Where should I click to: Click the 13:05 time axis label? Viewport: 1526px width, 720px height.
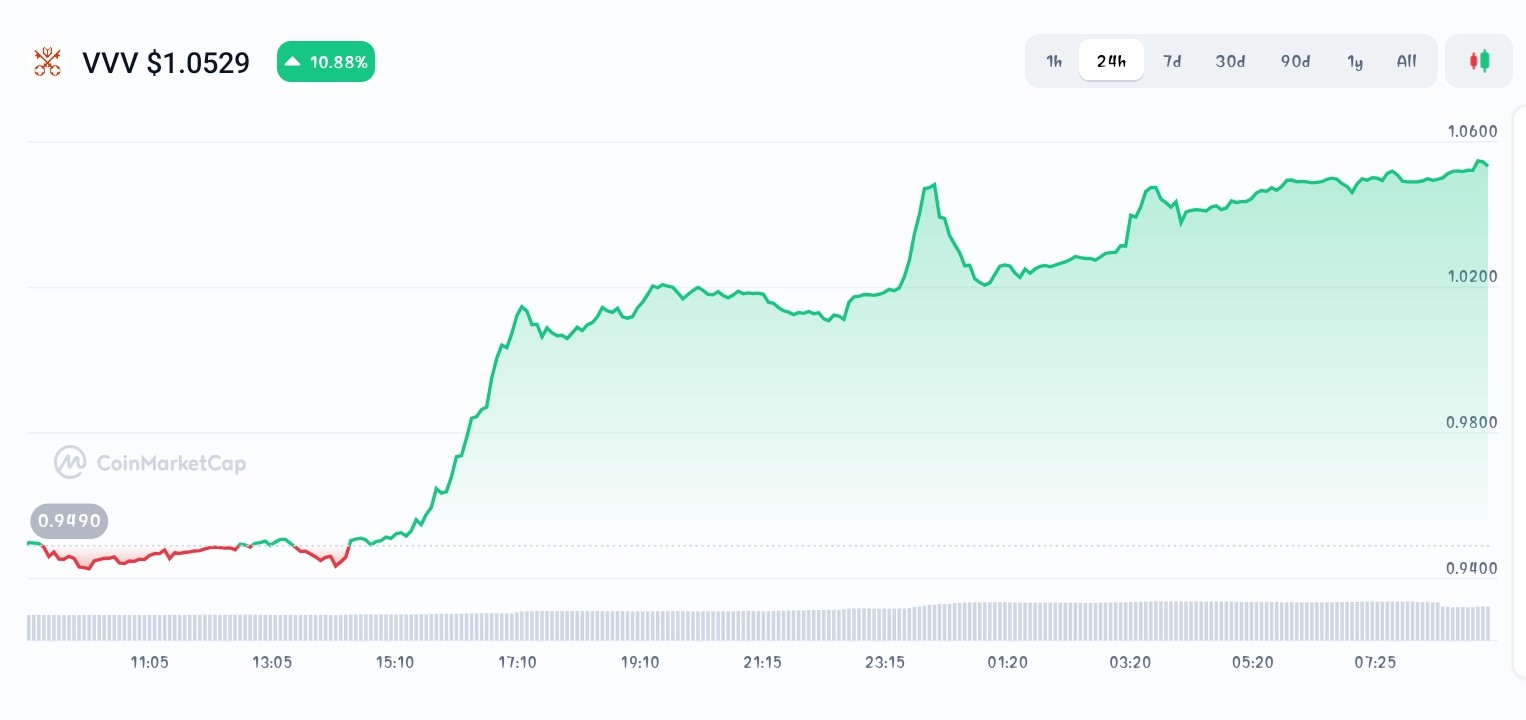pyautogui.click(x=272, y=662)
